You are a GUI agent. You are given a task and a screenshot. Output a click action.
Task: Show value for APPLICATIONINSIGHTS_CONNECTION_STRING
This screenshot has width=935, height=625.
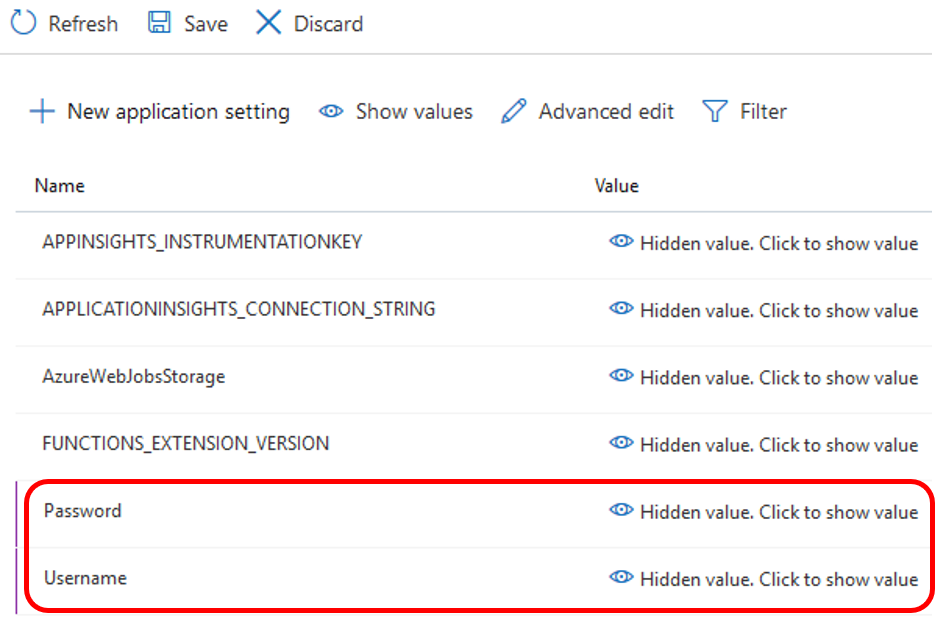point(621,309)
